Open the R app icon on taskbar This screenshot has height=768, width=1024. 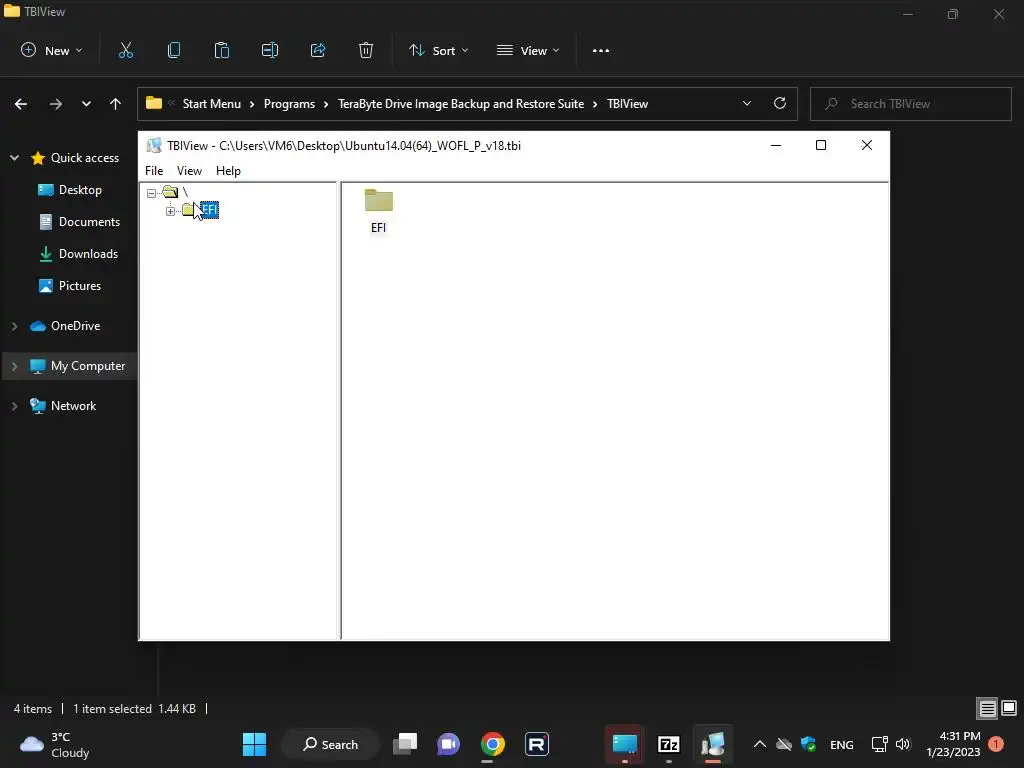pos(537,744)
